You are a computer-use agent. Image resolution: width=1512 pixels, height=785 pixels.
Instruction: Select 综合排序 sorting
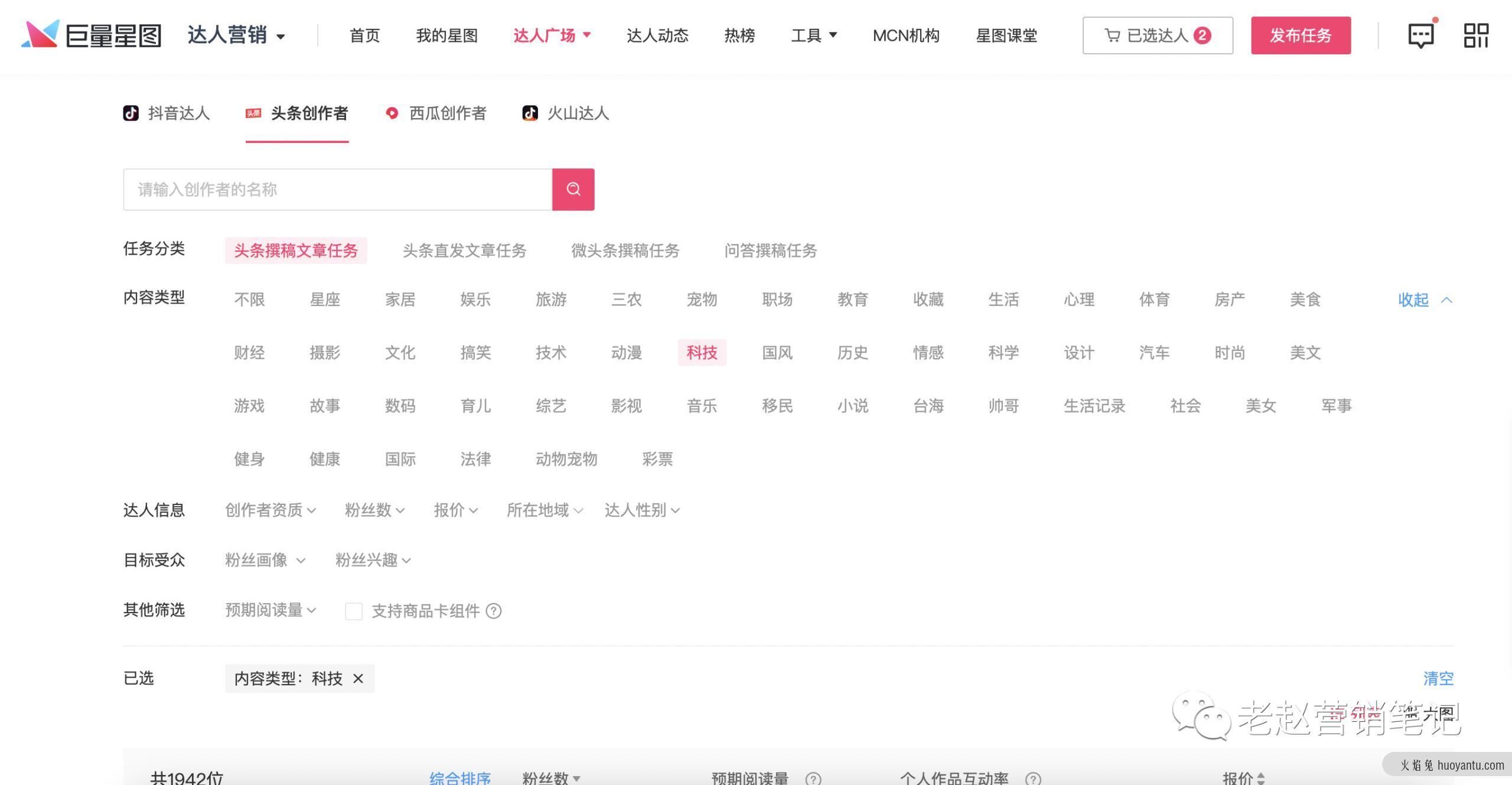(x=460, y=778)
